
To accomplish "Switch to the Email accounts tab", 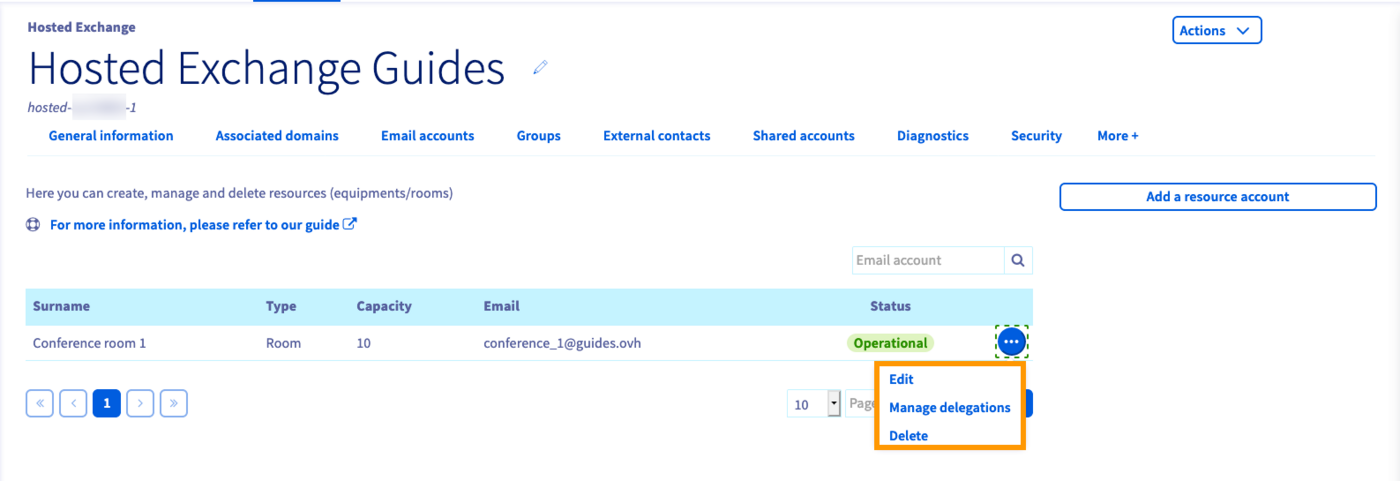I will click(427, 136).
